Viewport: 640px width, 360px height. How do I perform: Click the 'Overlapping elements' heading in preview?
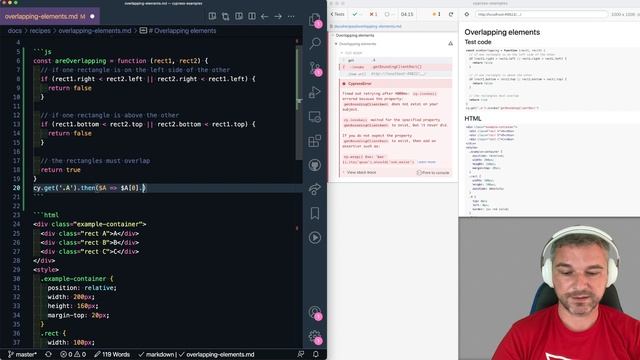pyautogui.click(x=502, y=32)
